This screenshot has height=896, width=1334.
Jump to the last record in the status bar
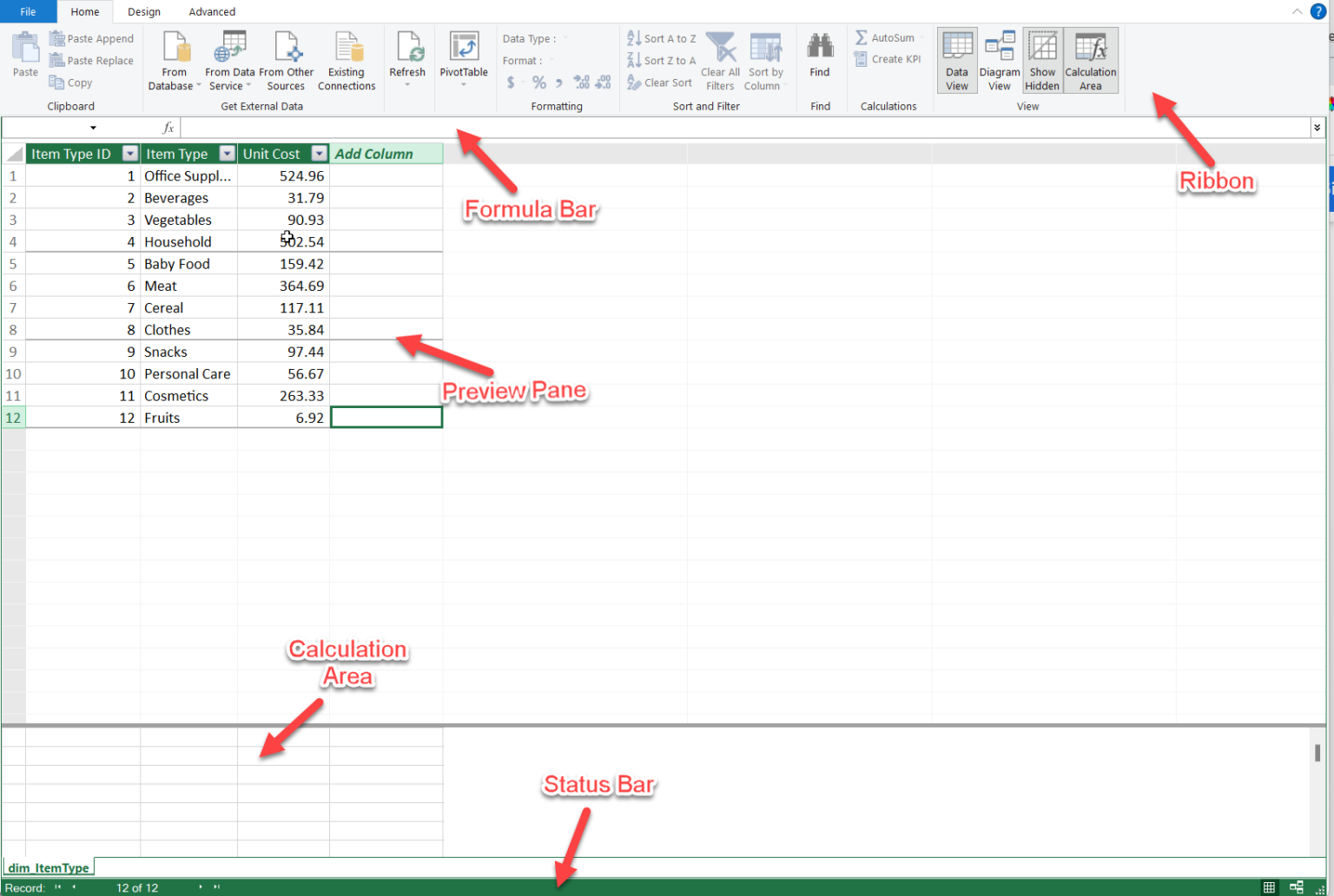[216, 887]
